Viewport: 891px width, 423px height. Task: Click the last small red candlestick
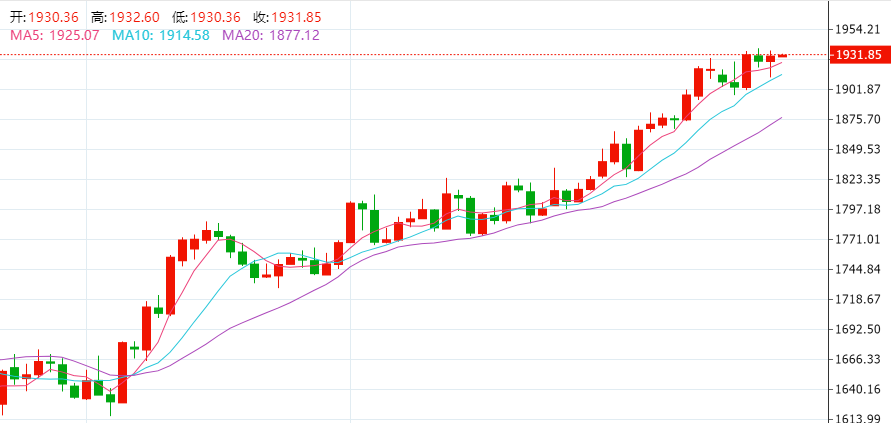782,55
